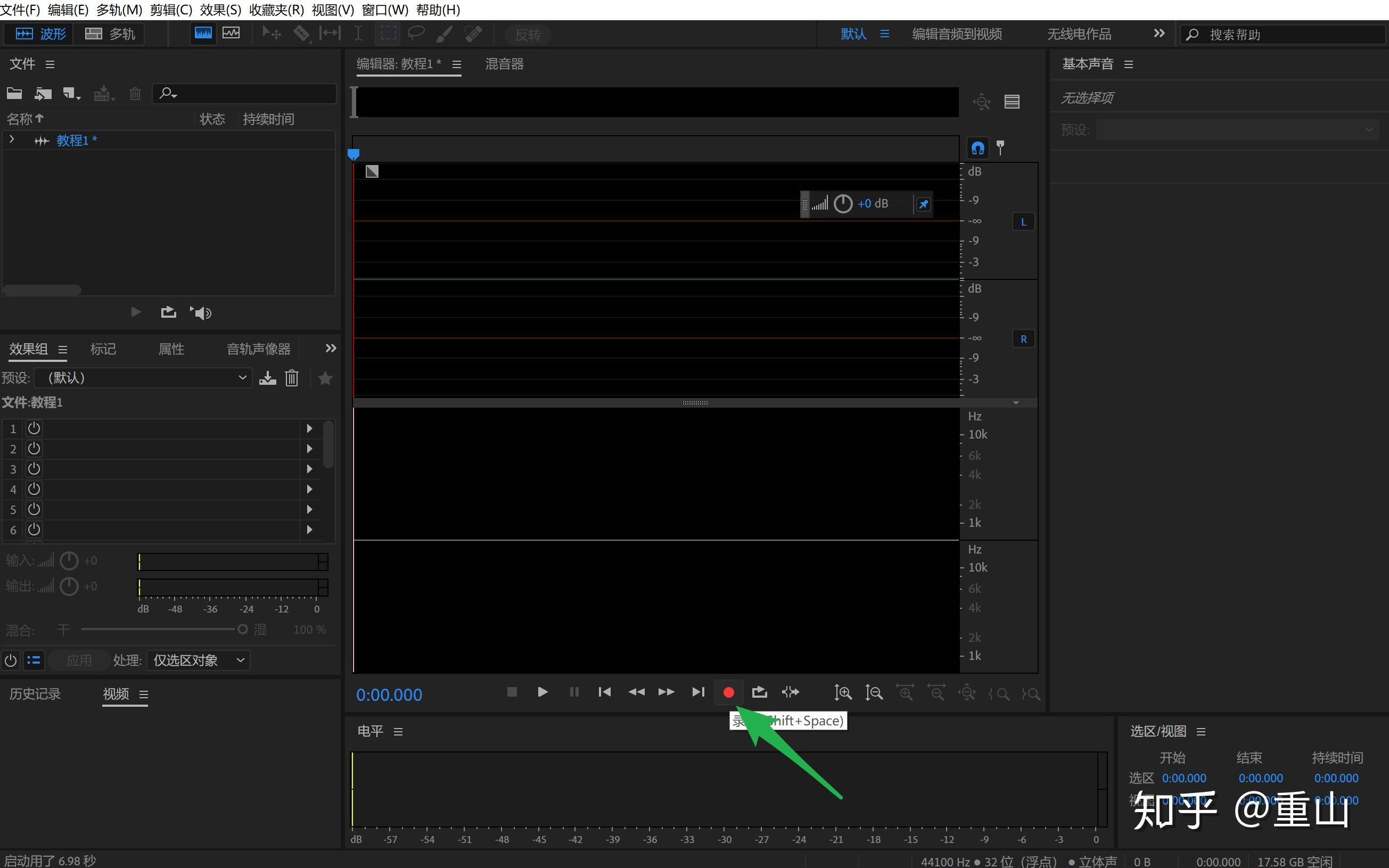Open the 预设 (默认) dropdown
Screen dimensions: 1389x868
click(x=144, y=378)
